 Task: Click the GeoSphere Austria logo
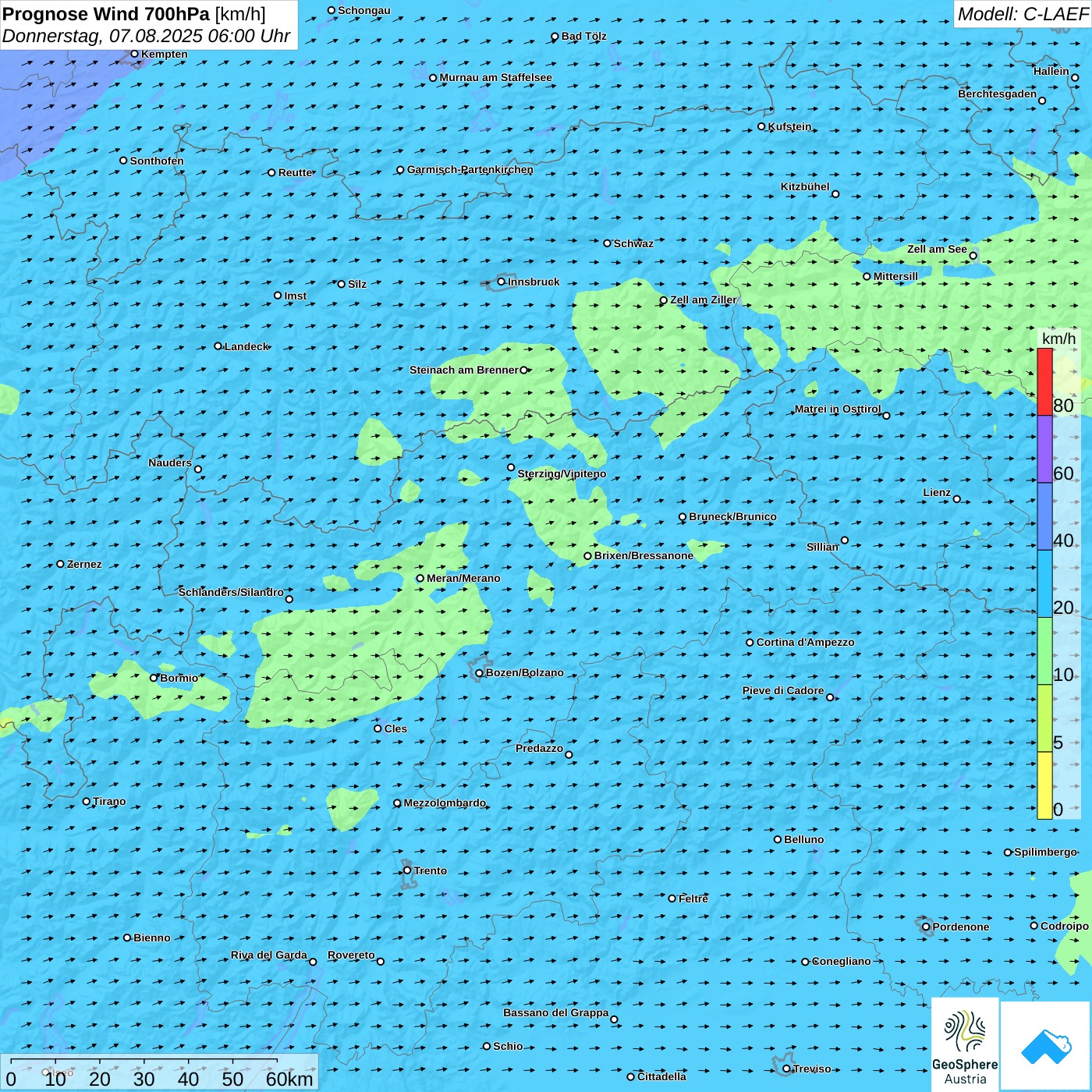965,1045
